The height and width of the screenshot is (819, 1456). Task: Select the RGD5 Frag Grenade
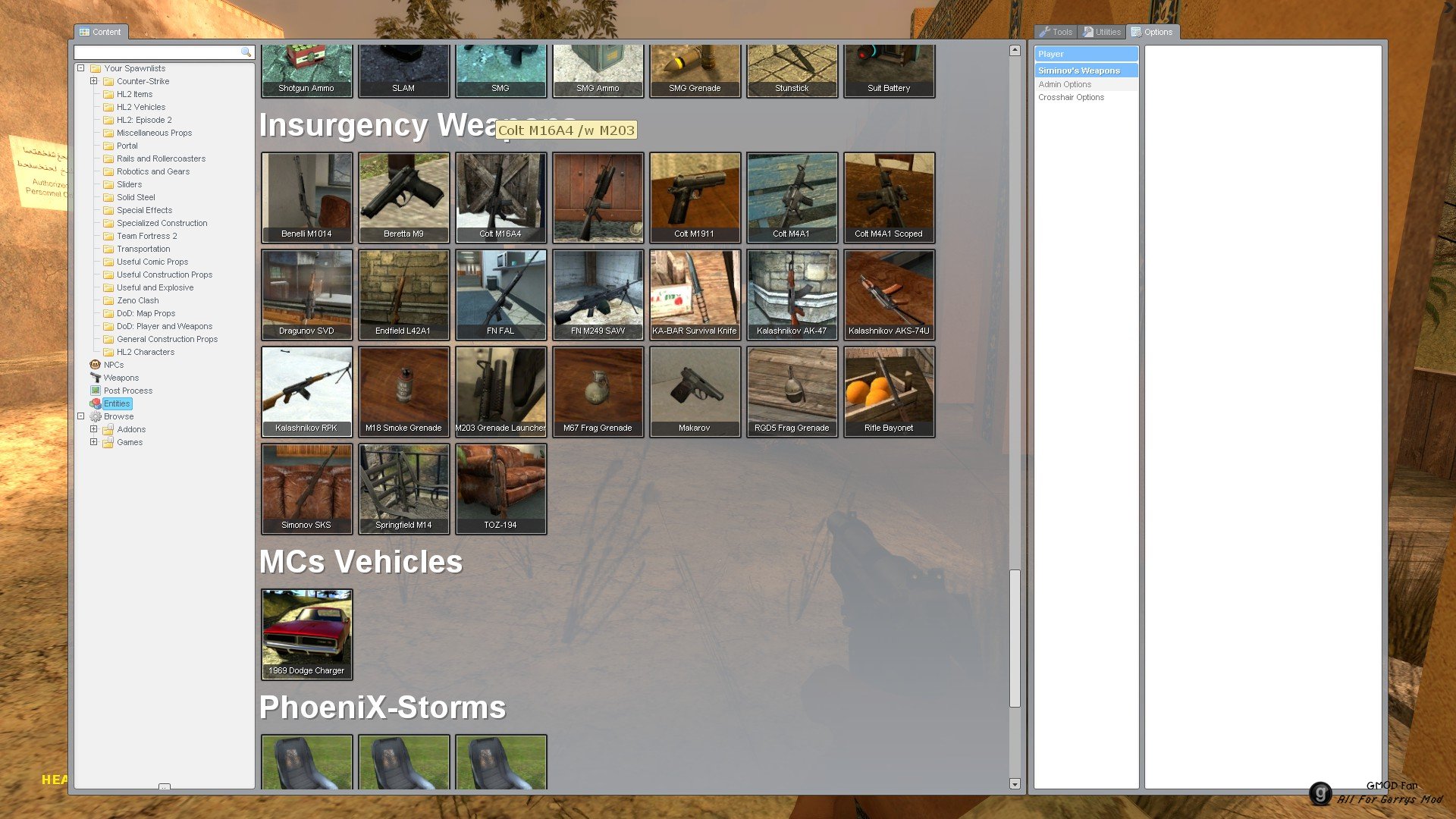click(x=792, y=391)
